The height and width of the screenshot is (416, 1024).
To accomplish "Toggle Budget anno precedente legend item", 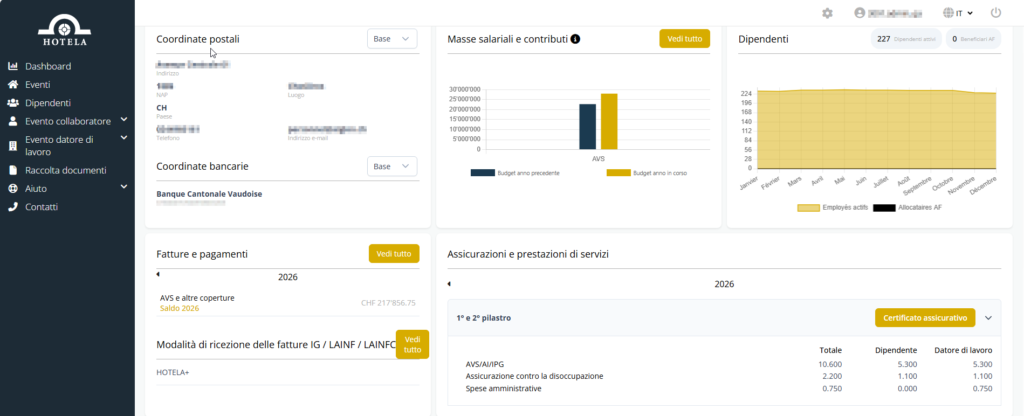I will [x=515, y=173].
